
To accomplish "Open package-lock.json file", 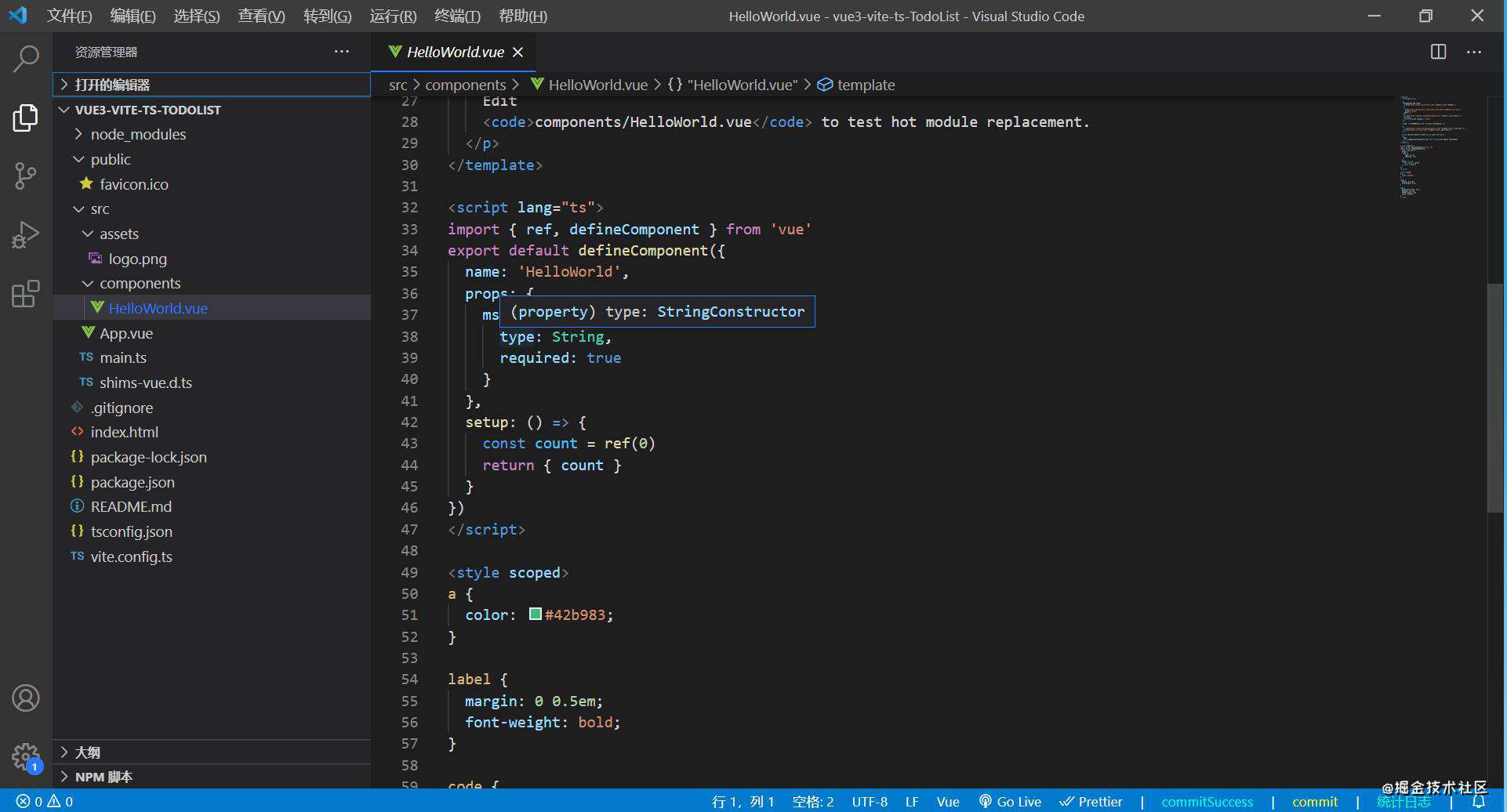I will 212,457.
